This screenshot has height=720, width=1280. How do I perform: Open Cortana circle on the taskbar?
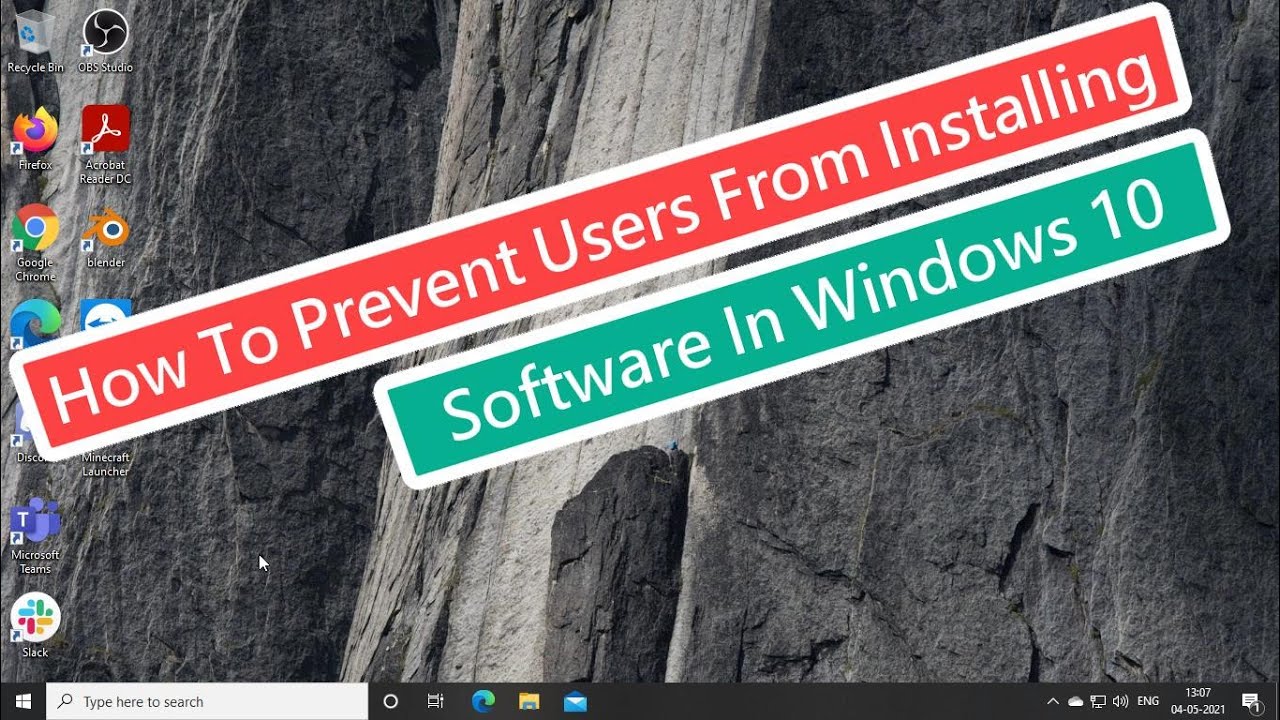391,701
